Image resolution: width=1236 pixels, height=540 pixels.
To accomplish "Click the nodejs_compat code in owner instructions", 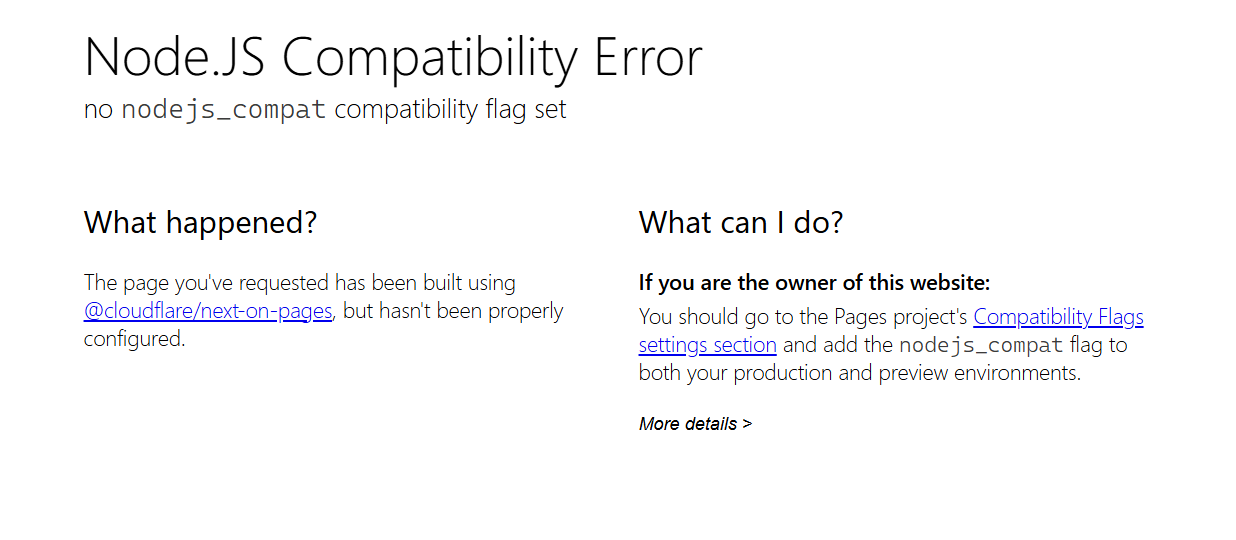I will coord(981,346).
